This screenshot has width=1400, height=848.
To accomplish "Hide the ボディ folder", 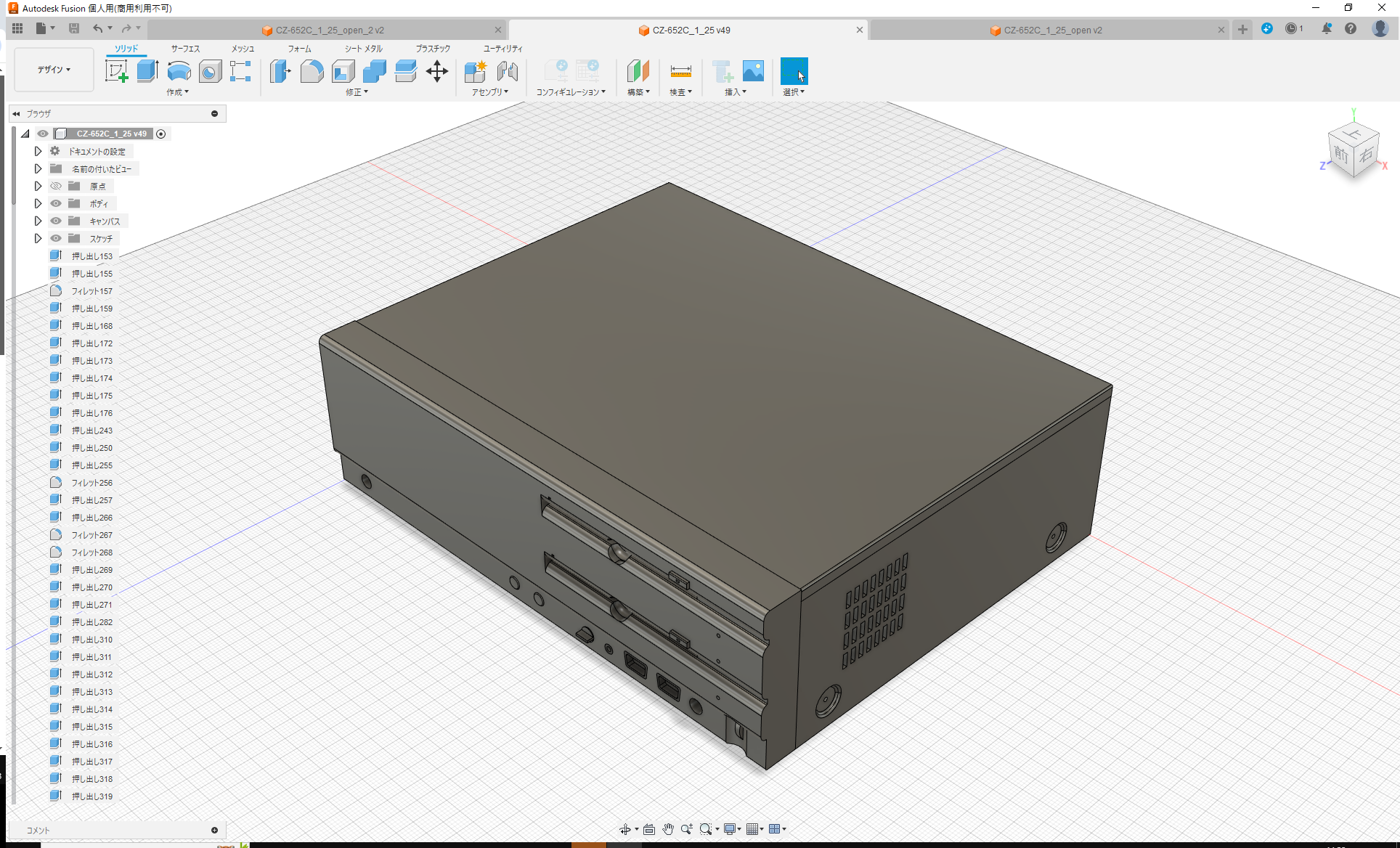I will [x=56, y=203].
